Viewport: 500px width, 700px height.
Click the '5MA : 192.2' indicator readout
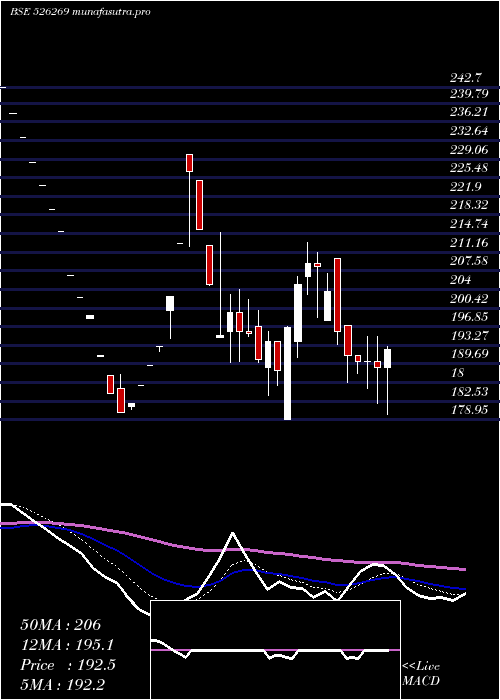coord(63,685)
